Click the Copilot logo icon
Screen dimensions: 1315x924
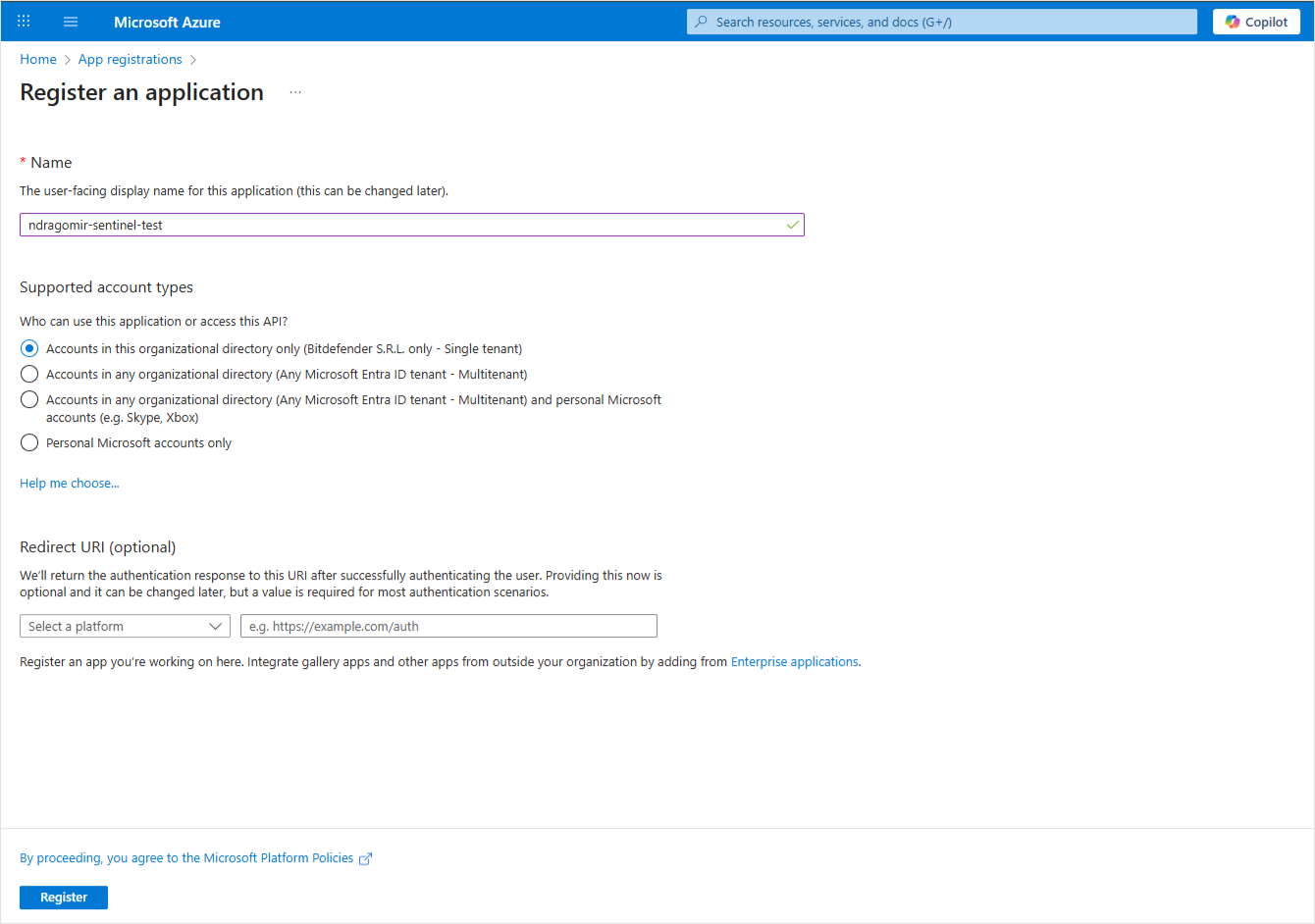pos(1233,22)
